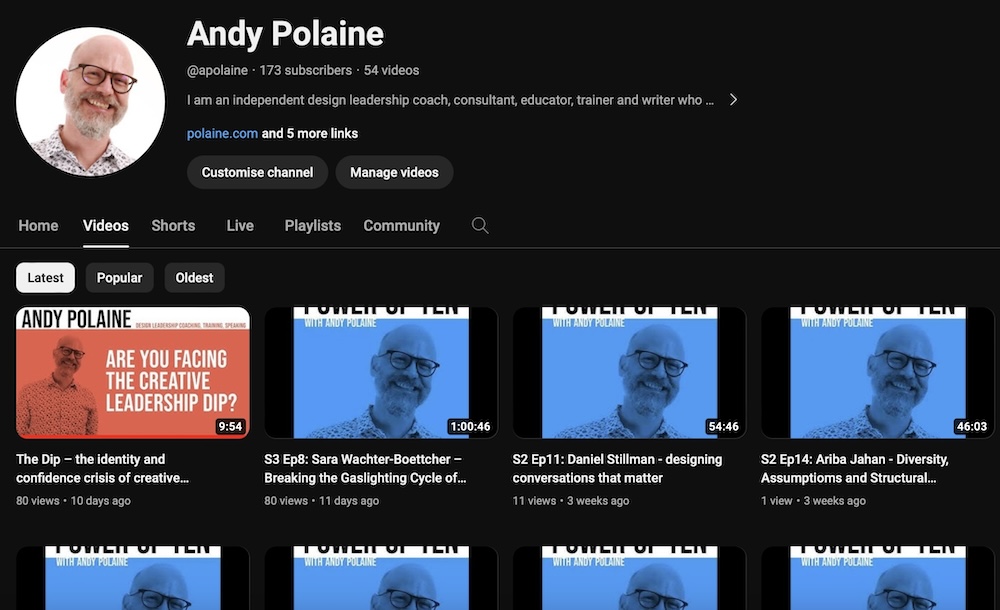The height and width of the screenshot is (610, 1000).
Task: Select the Community tab
Action: coord(401,226)
